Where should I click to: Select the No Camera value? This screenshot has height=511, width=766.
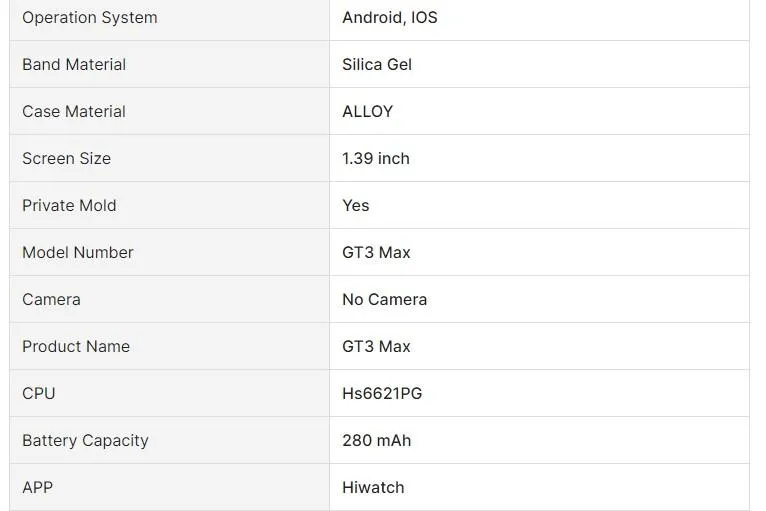(384, 300)
